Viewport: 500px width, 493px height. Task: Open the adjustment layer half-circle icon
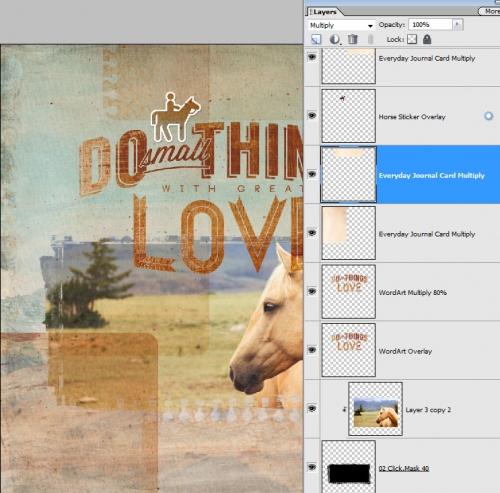335,39
